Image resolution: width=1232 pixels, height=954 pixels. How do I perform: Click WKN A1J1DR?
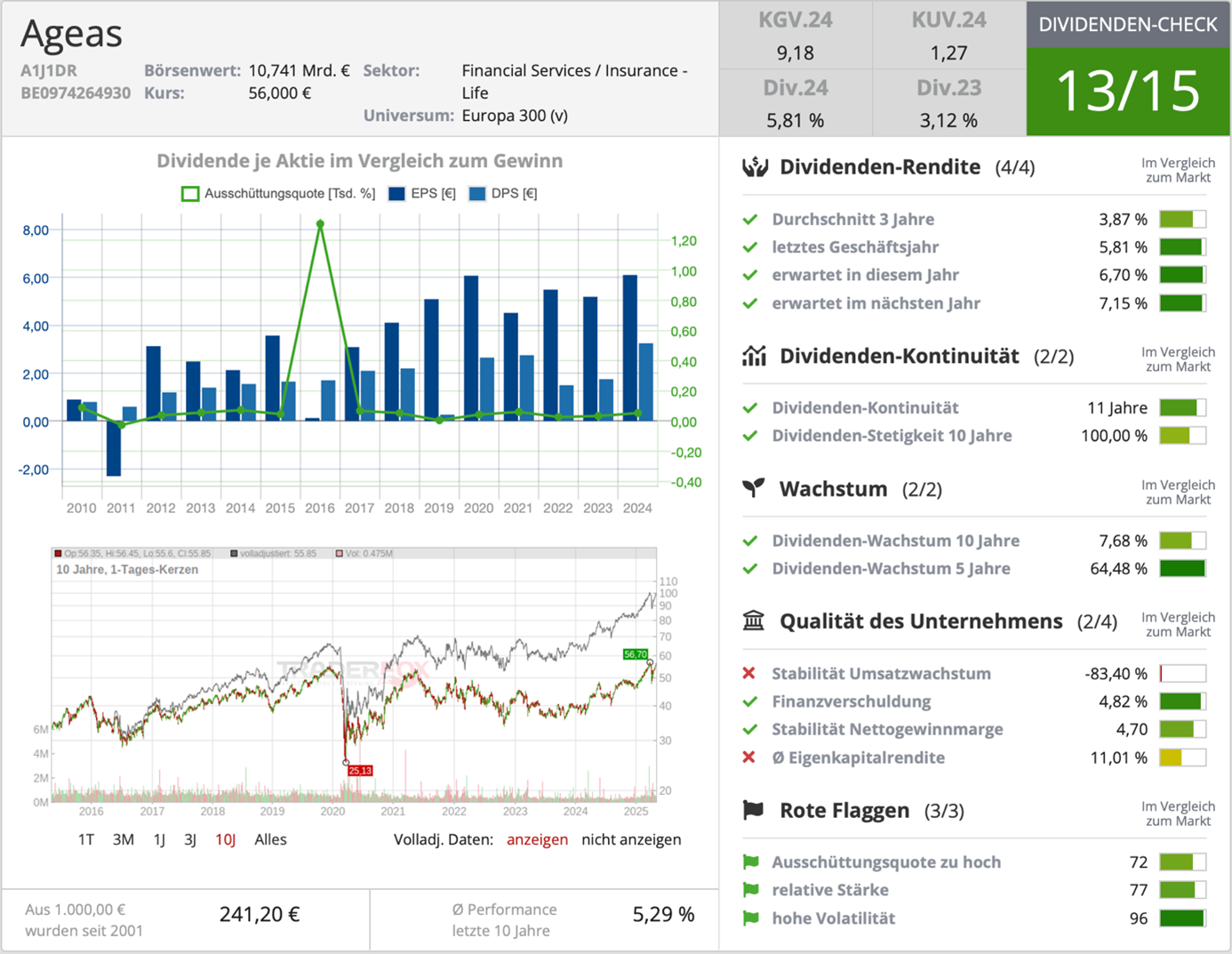click(x=49, y=70)
